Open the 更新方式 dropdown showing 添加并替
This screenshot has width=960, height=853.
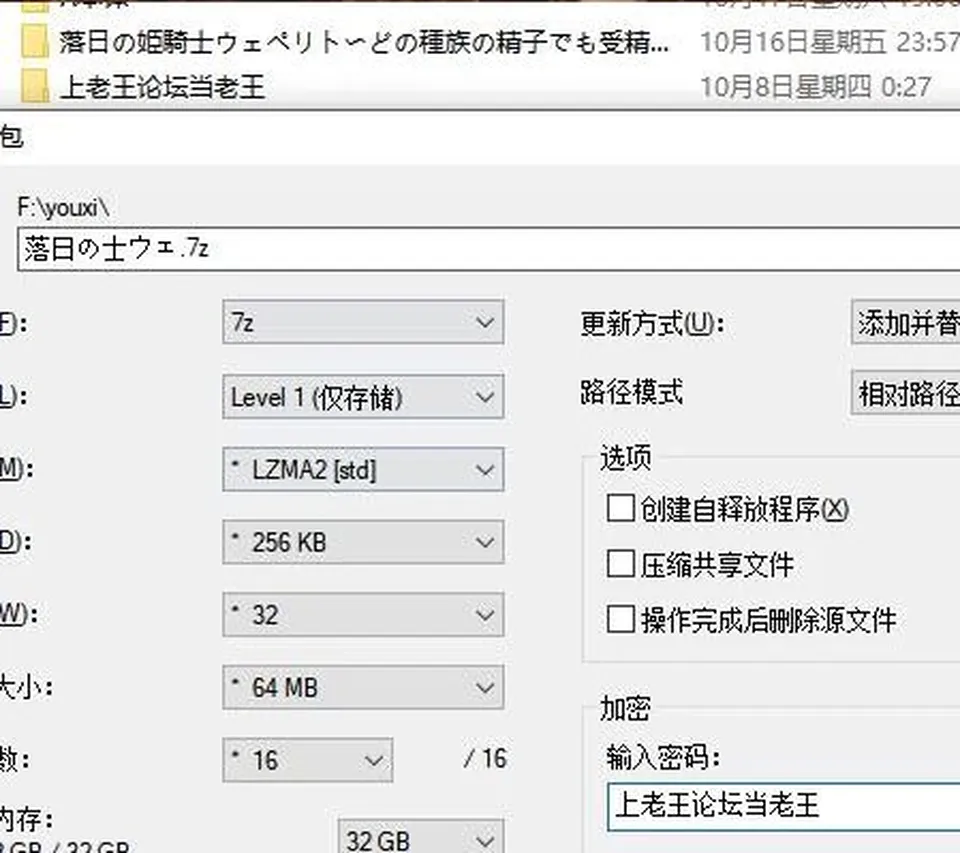click(x=906, y=322)
